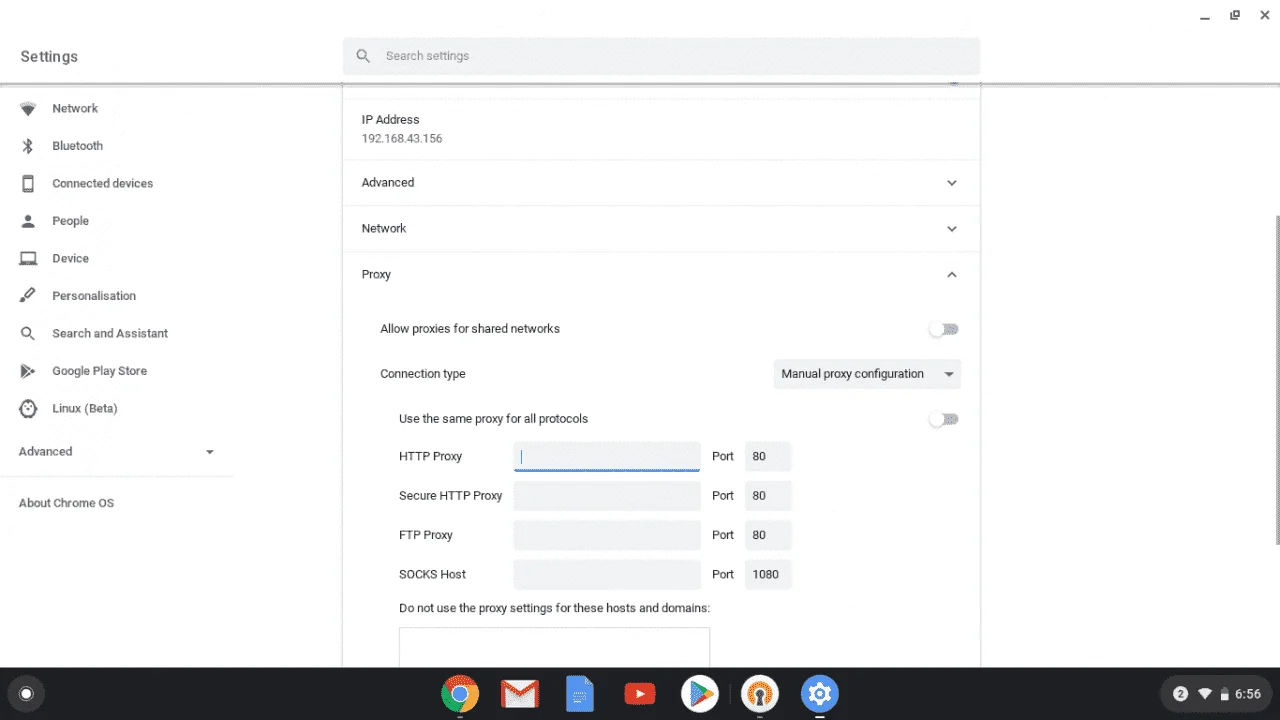Click the Linux (Beta) penguin icon
The height and width of the screenshot is (720, 1280).
(x=29, y=408)
